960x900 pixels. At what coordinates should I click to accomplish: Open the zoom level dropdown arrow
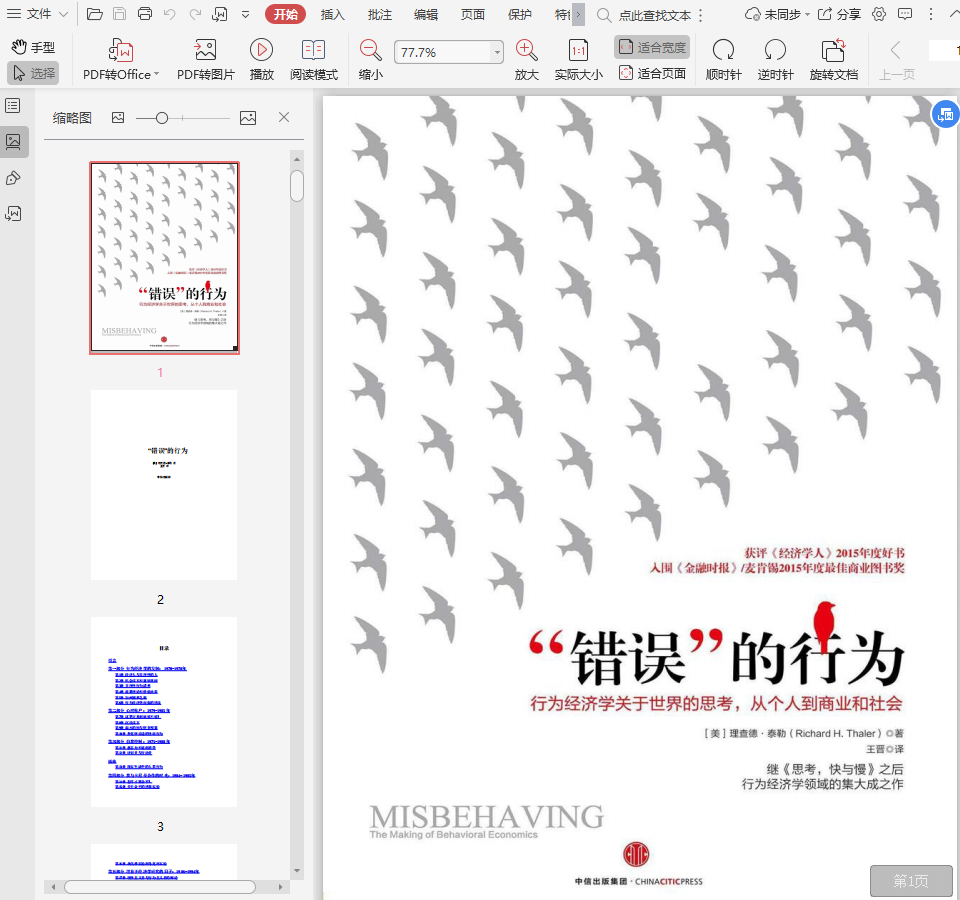click(497, 53)
